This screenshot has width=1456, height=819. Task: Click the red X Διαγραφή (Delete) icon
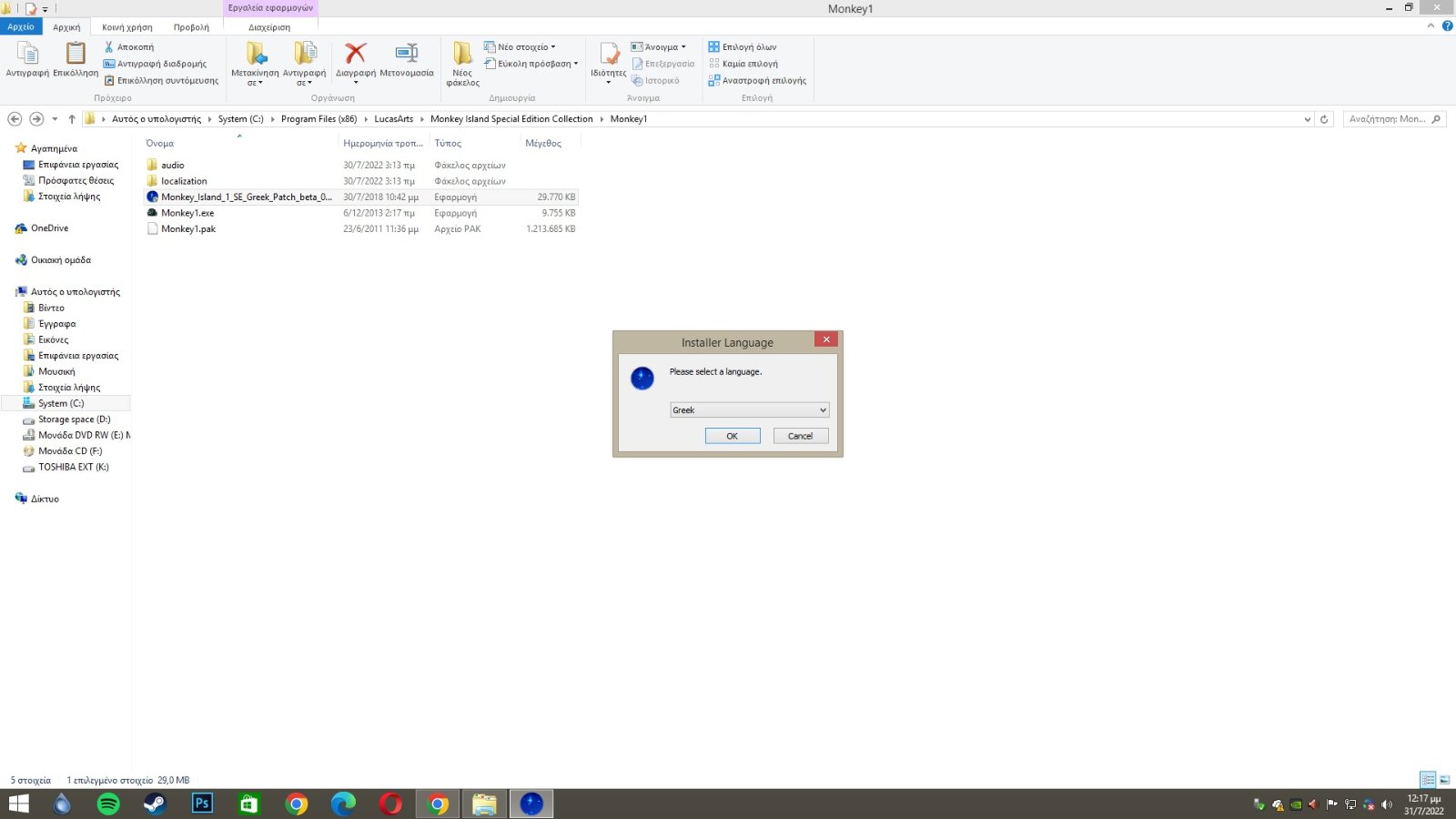click(x=356, y=53)
